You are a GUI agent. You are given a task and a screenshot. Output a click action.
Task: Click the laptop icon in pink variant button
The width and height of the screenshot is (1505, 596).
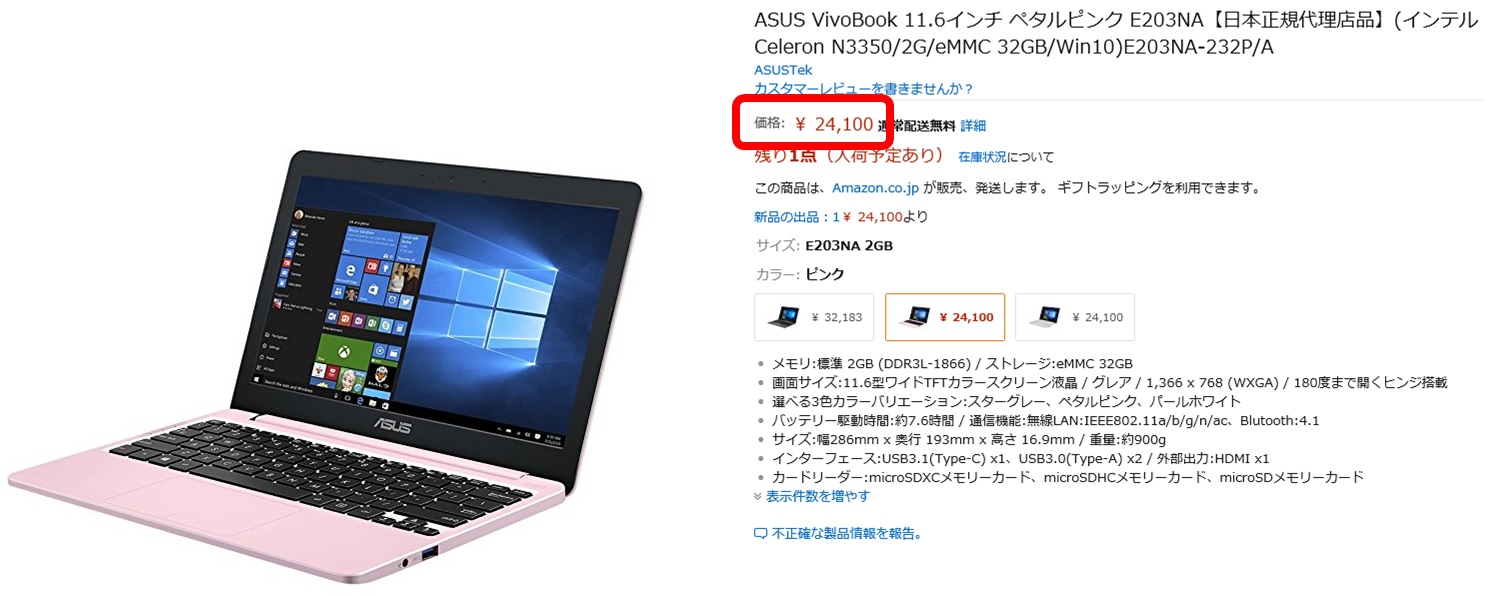coord(913,317)
